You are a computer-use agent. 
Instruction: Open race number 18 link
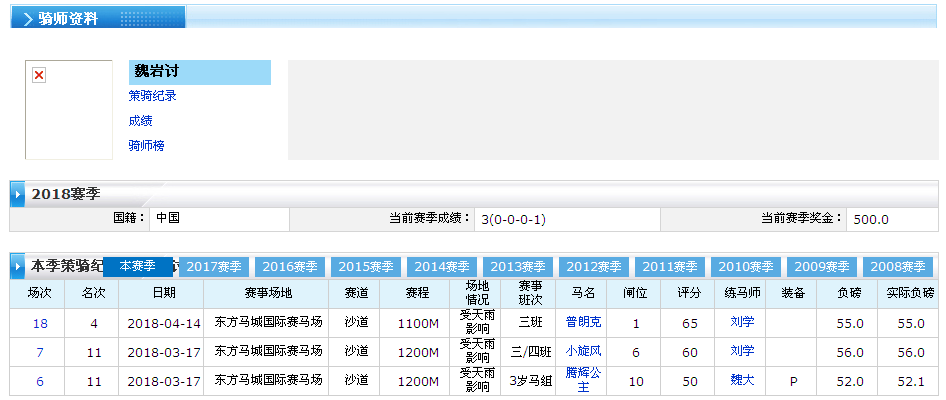(40, 324)
